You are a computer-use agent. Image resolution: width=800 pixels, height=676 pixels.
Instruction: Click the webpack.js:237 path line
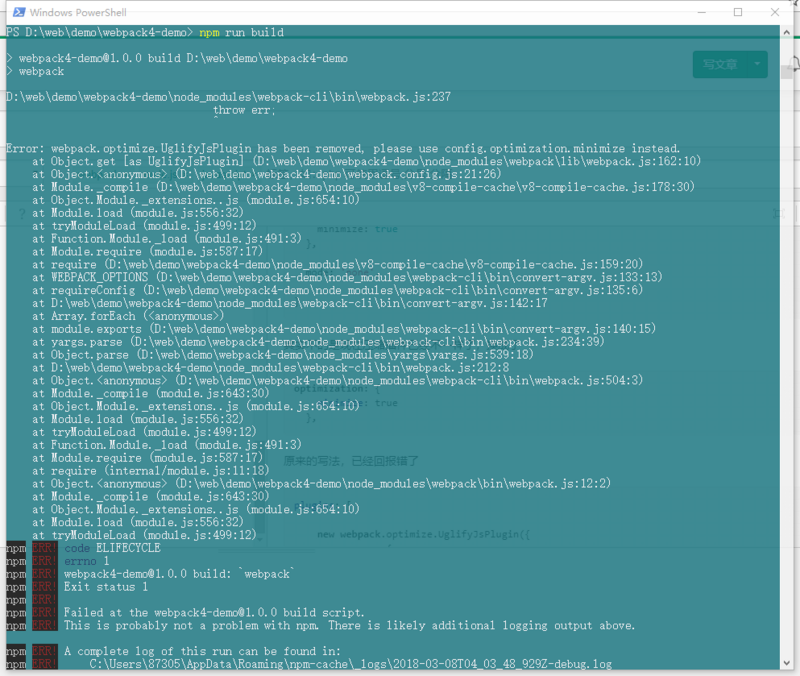(229, 97)
